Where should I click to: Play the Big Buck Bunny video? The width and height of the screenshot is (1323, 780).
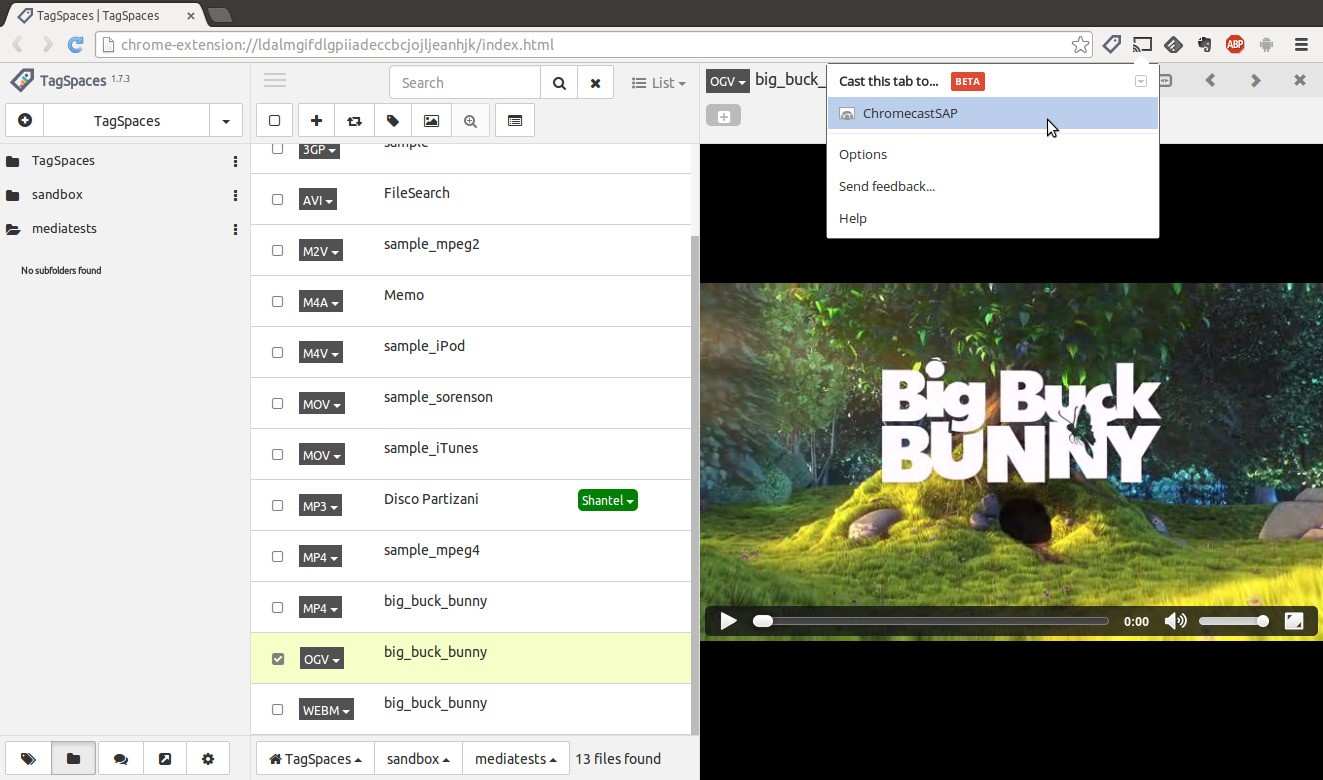[x=728, y=621]
